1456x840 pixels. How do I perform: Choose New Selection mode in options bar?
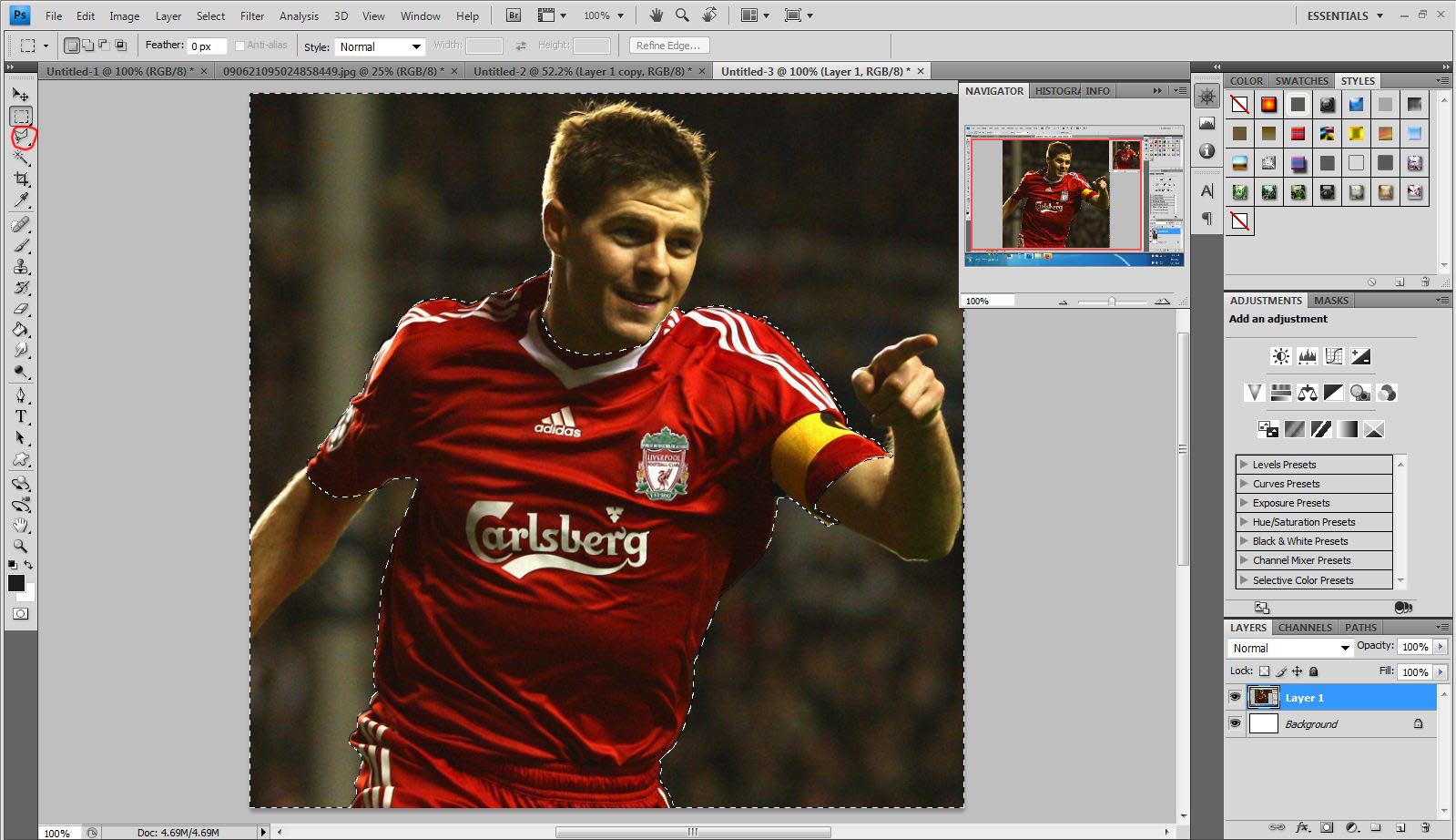point(72,46)
